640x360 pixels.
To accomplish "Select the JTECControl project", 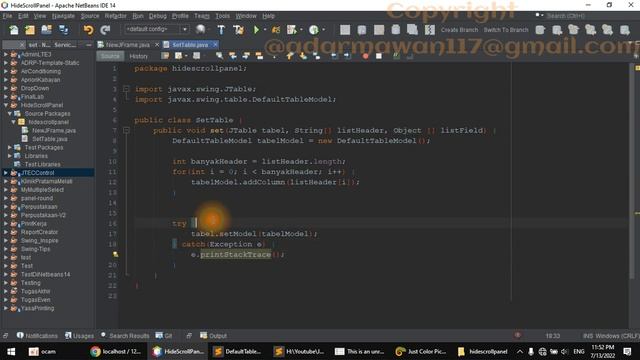I will pos(38,173).
